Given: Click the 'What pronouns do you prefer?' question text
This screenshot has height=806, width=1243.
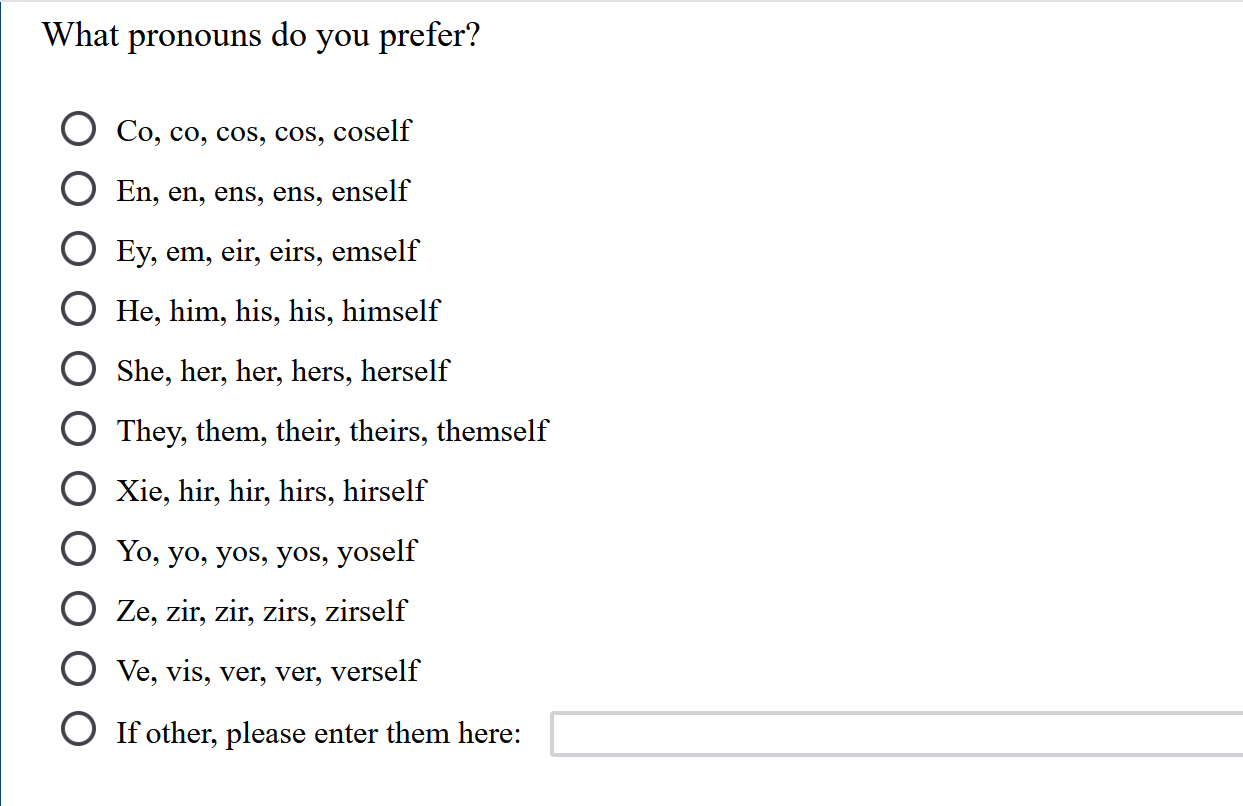Looking at the screenshot, I should [261, 36].
